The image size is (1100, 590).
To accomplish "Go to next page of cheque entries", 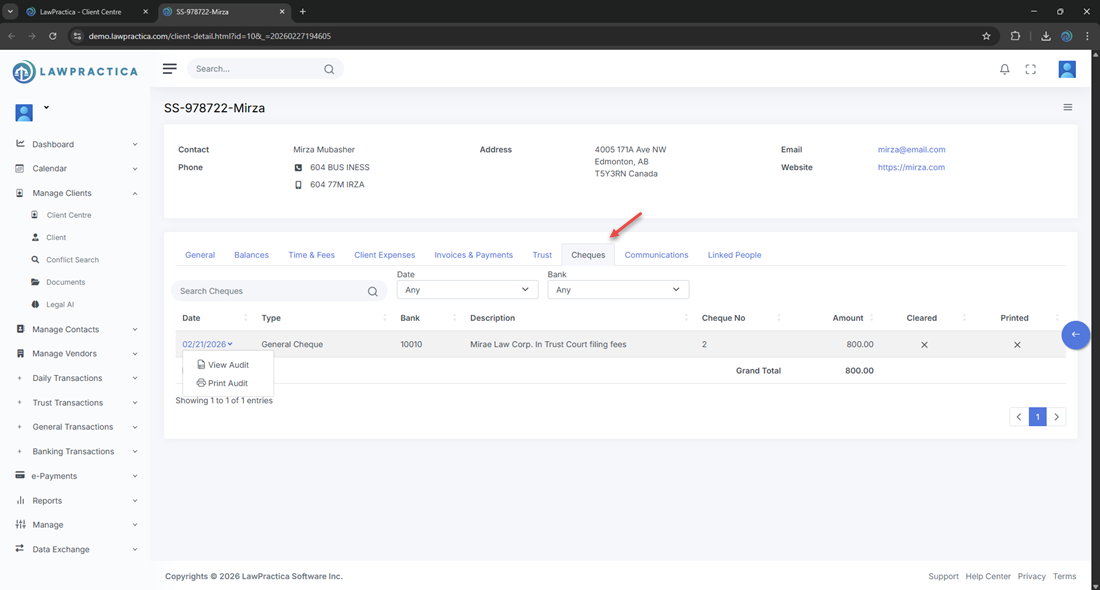I will [1057, 417].
